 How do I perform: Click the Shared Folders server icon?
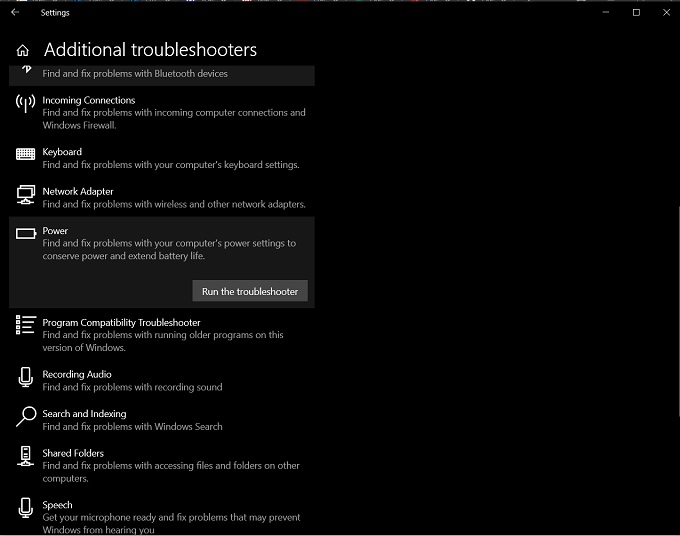[x=26, y=456]
